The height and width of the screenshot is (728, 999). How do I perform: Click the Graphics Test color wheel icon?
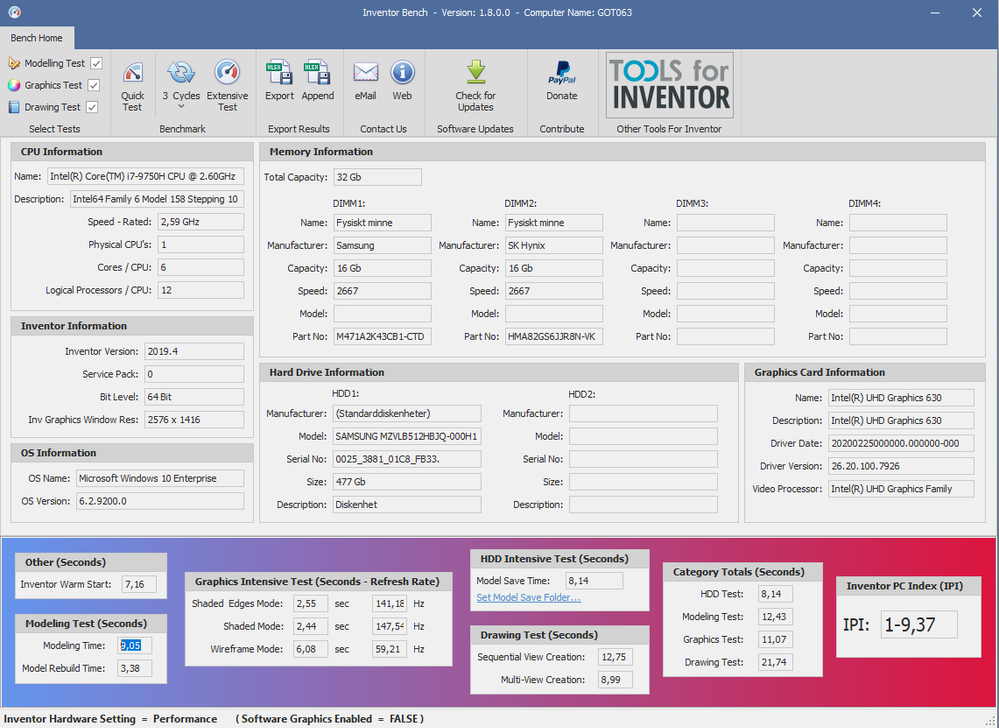pyautogui.click(x=14, y=85)
